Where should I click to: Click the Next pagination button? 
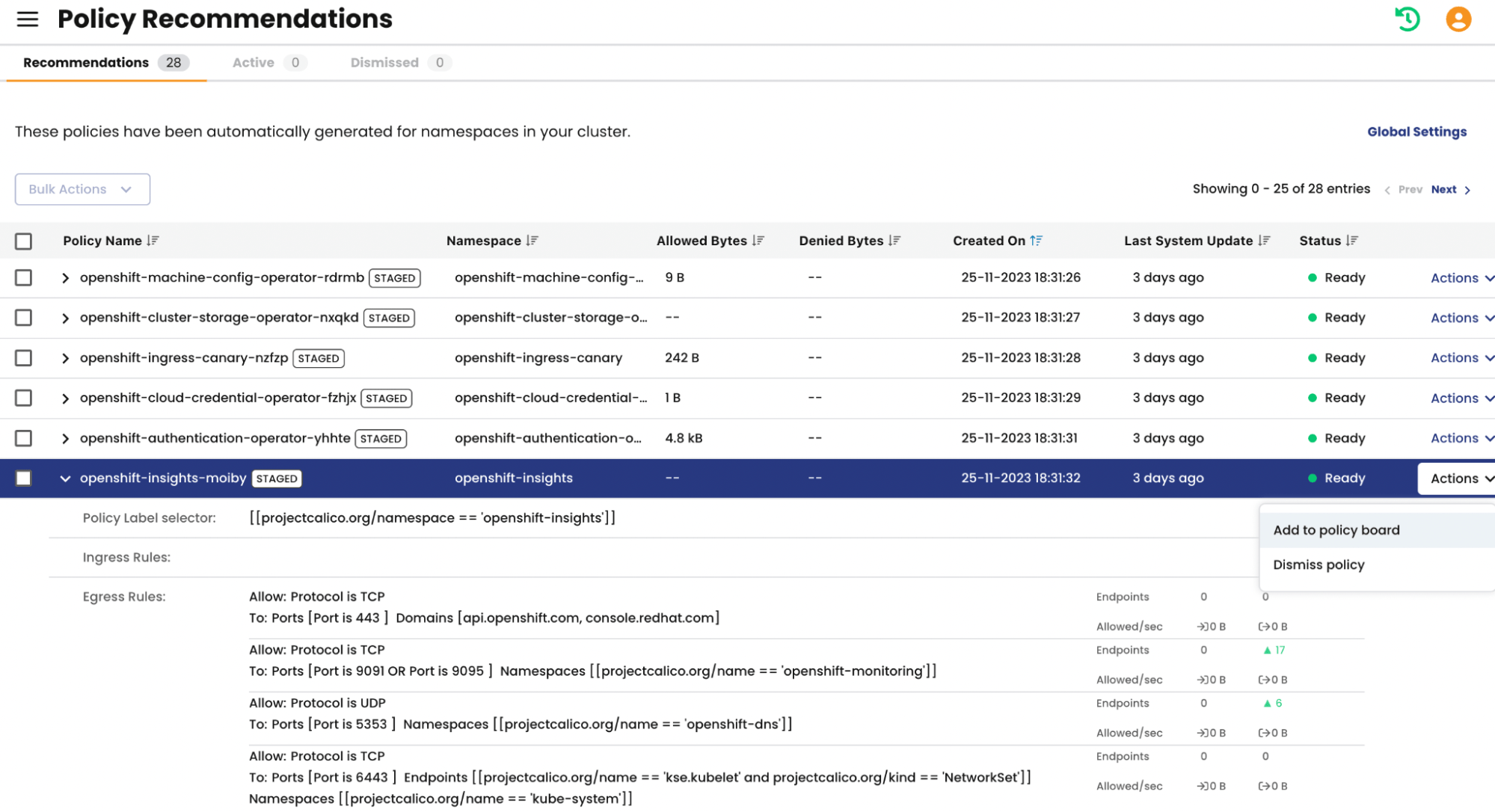tap(1443, 189)
